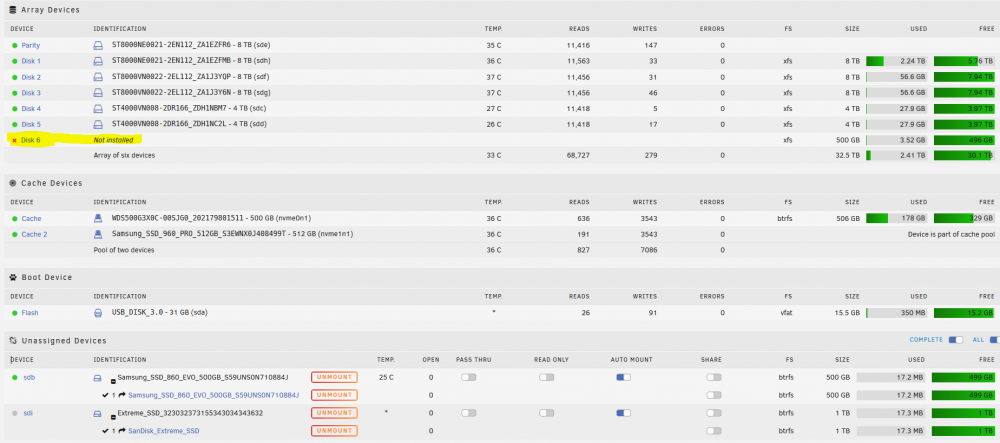
Task: Click the Disk 1 used space bar
Action: pos(897,61)
